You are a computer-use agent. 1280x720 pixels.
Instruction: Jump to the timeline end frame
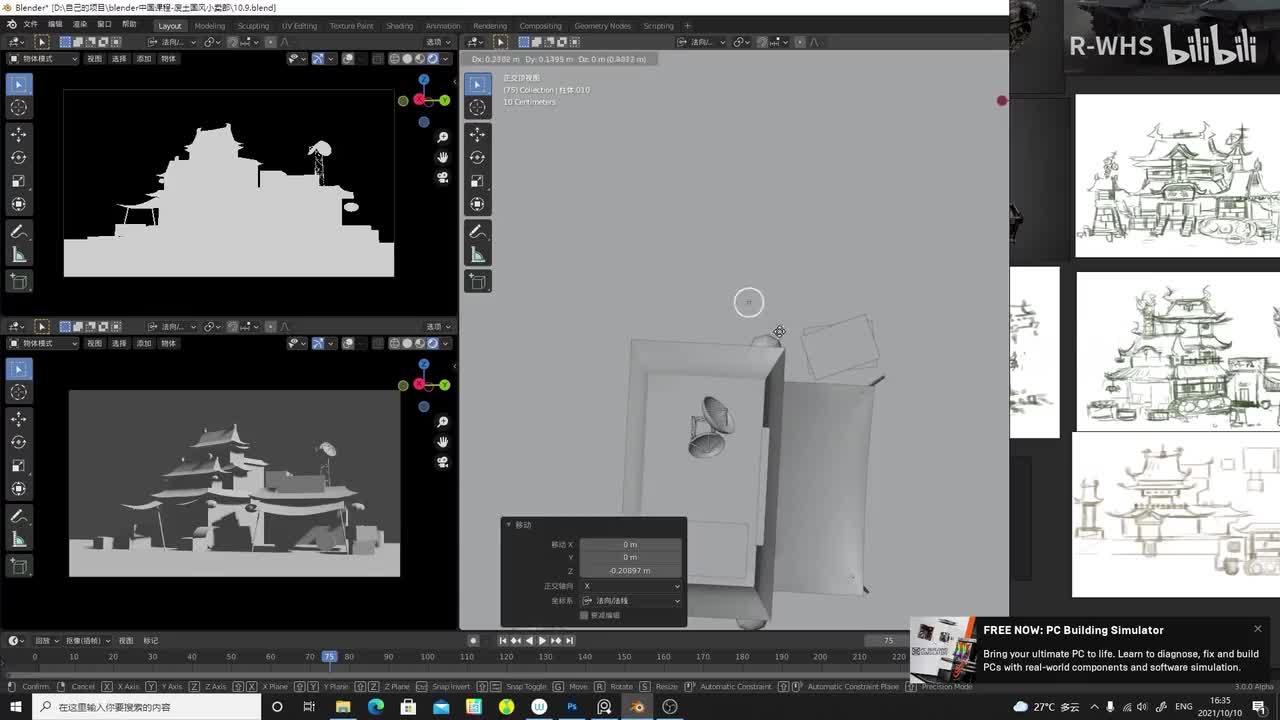568,640
